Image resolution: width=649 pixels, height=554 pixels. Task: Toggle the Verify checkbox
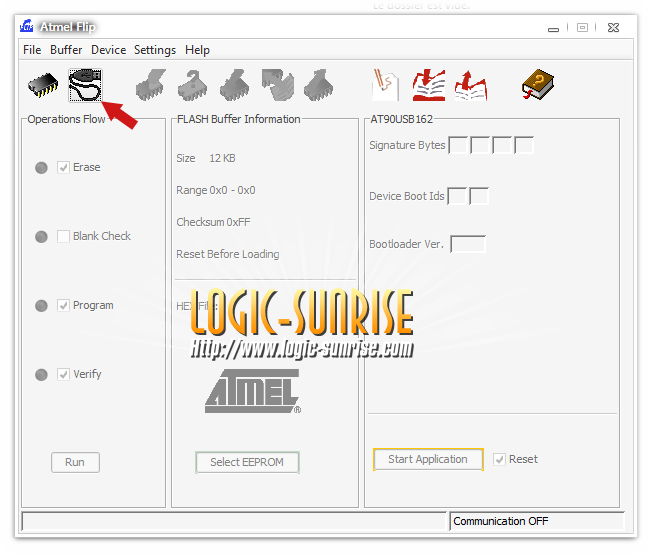click(63, 374)
